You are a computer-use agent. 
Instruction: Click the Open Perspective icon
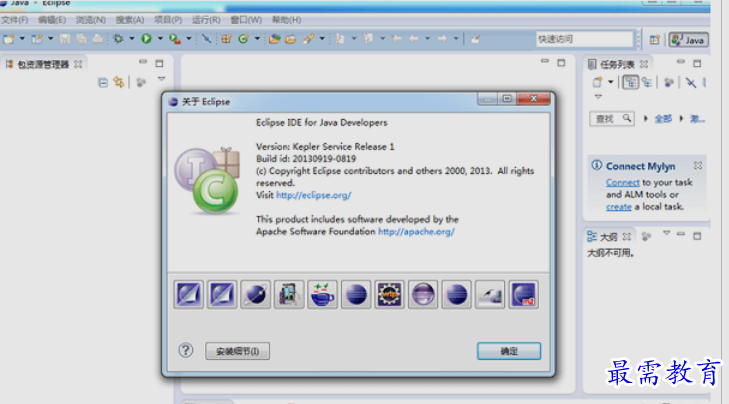click(655, 40)
